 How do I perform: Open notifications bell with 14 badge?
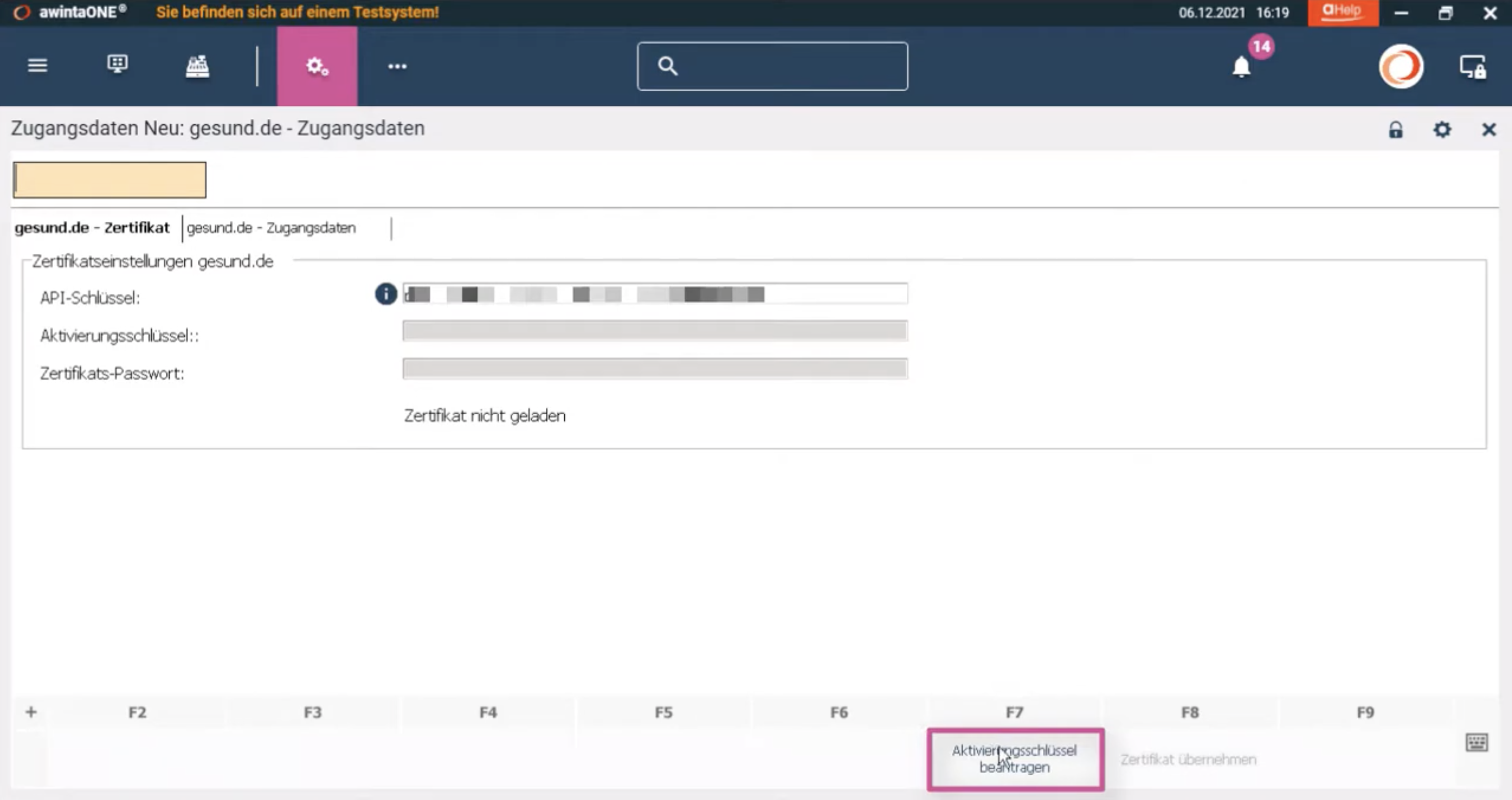pyautogui.click(x=1241, y=66)
